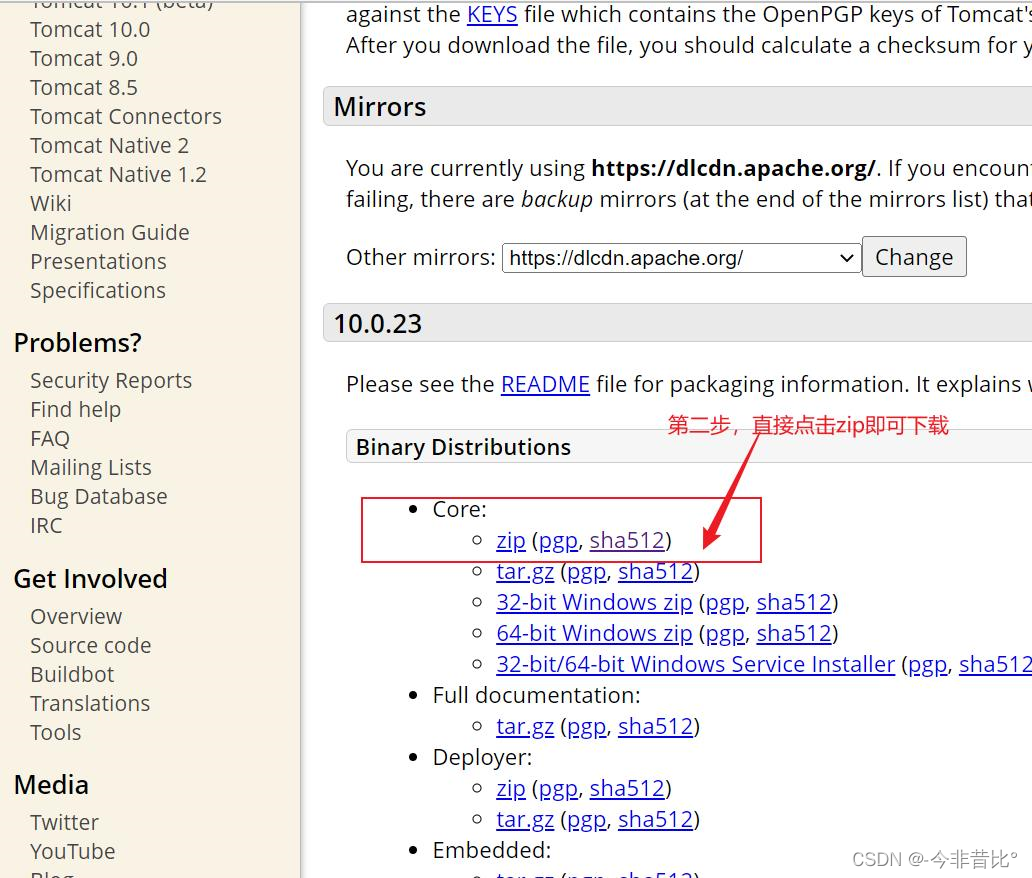Click the Problems? sidebar heading
Screen dimensions: 1032x878
coord(78,343)
